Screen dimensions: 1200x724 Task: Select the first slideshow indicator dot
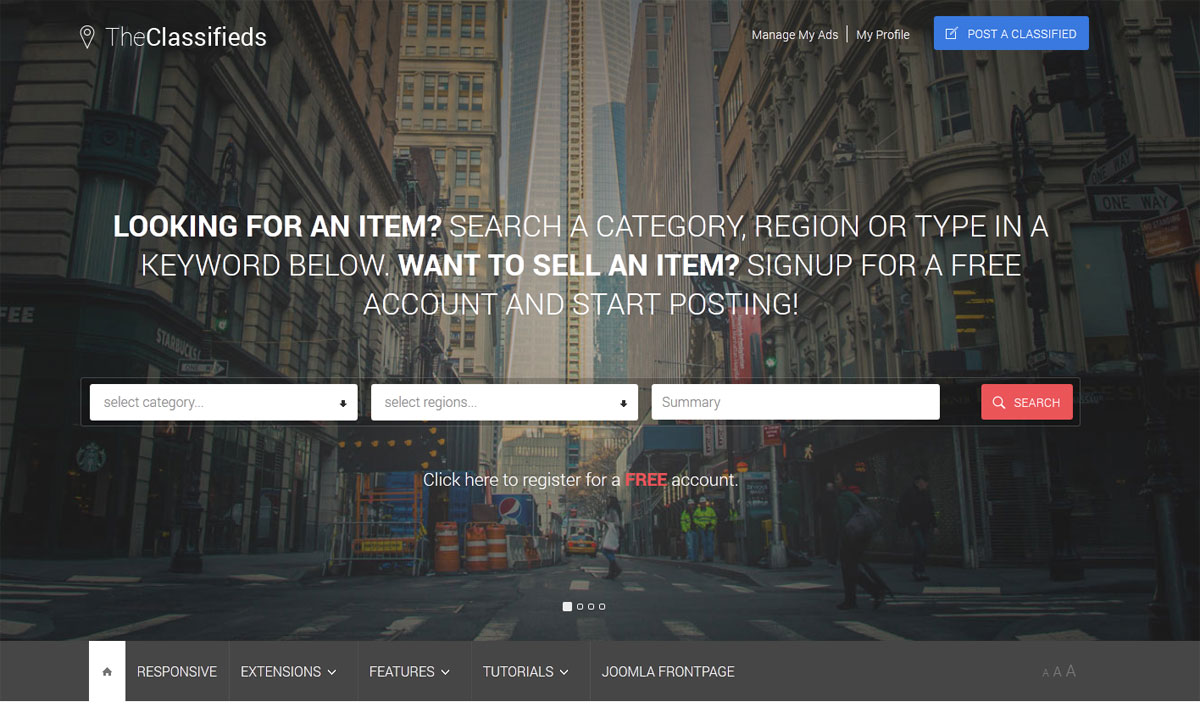pyautogui.click(x=568, y=606)
